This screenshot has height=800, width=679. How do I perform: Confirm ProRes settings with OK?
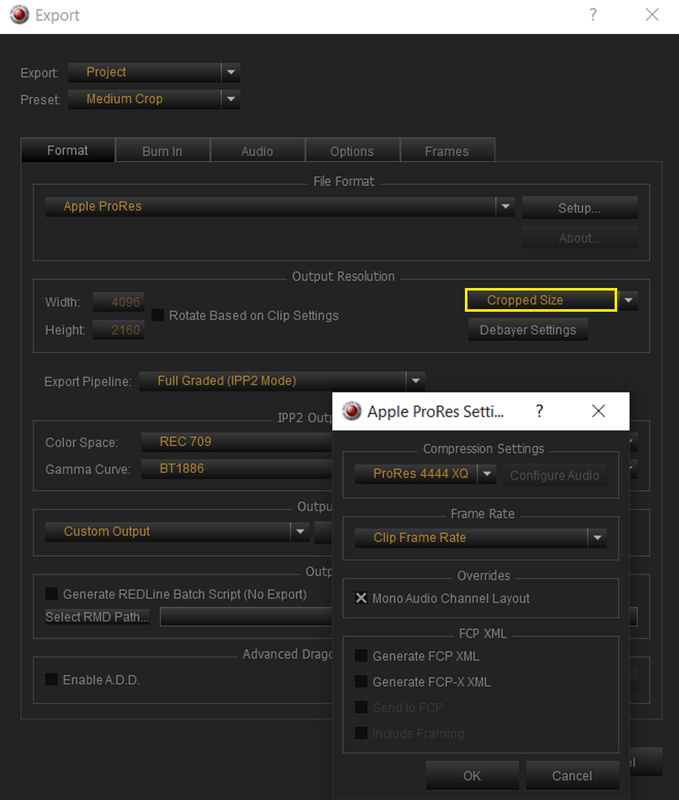472,776
